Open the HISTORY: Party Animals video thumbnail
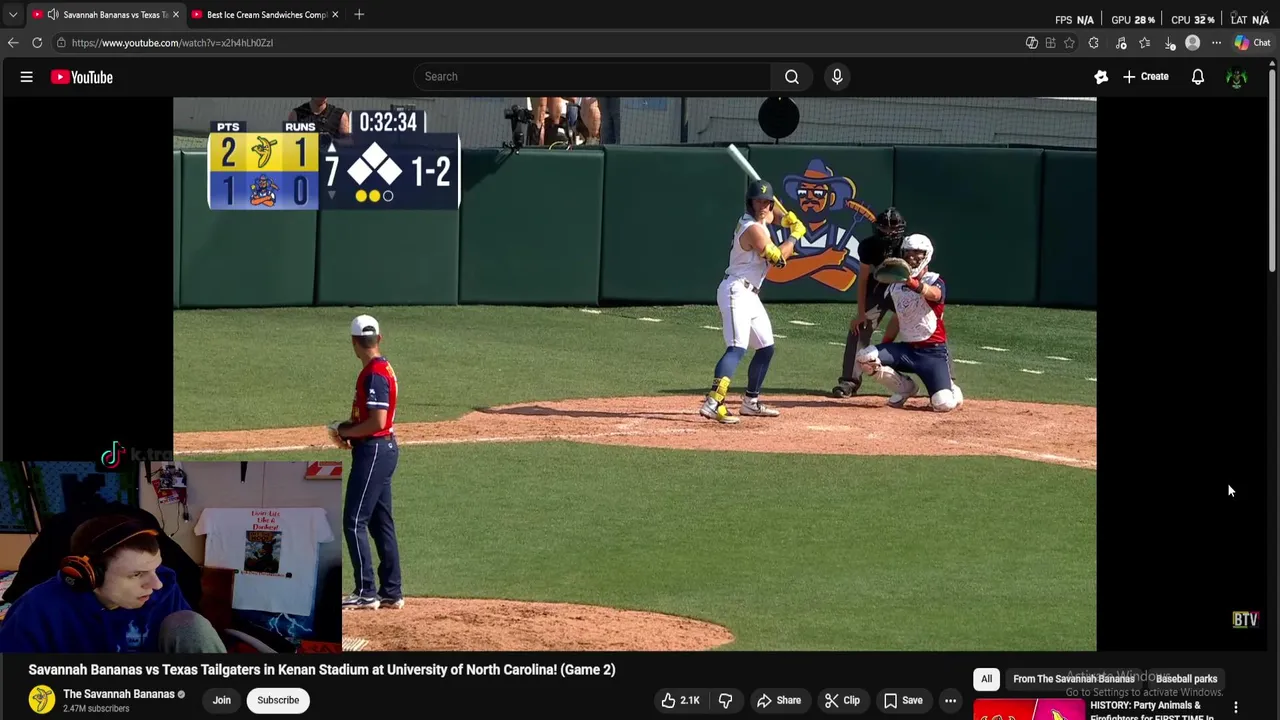1280x720 pixels. tap(1028, 710)
